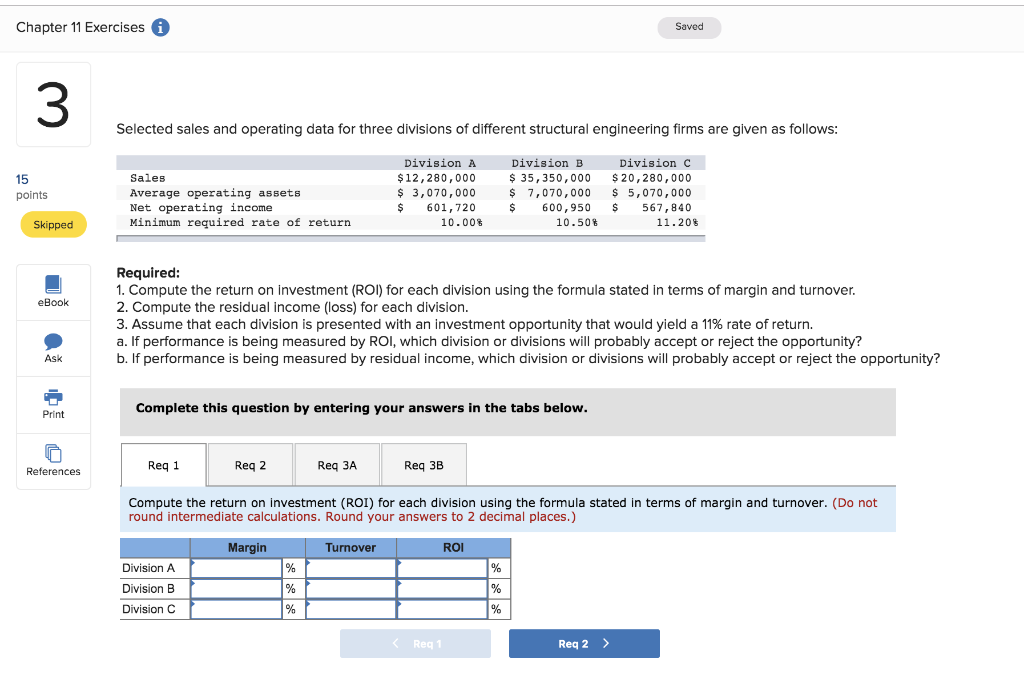Viewport: 1024px width, 691px height.
Task: Open the eBook resource
Action: pos(53,291)
